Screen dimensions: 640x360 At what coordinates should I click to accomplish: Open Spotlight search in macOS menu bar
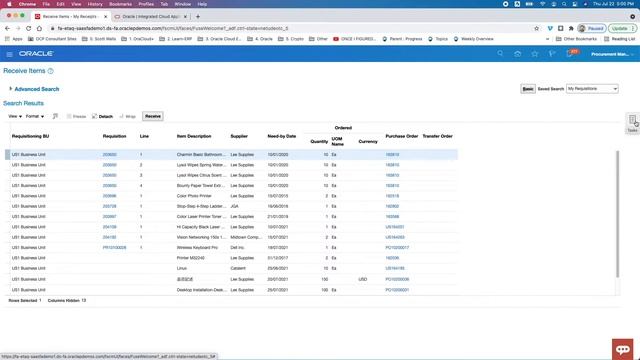click(x=564, y=4)
